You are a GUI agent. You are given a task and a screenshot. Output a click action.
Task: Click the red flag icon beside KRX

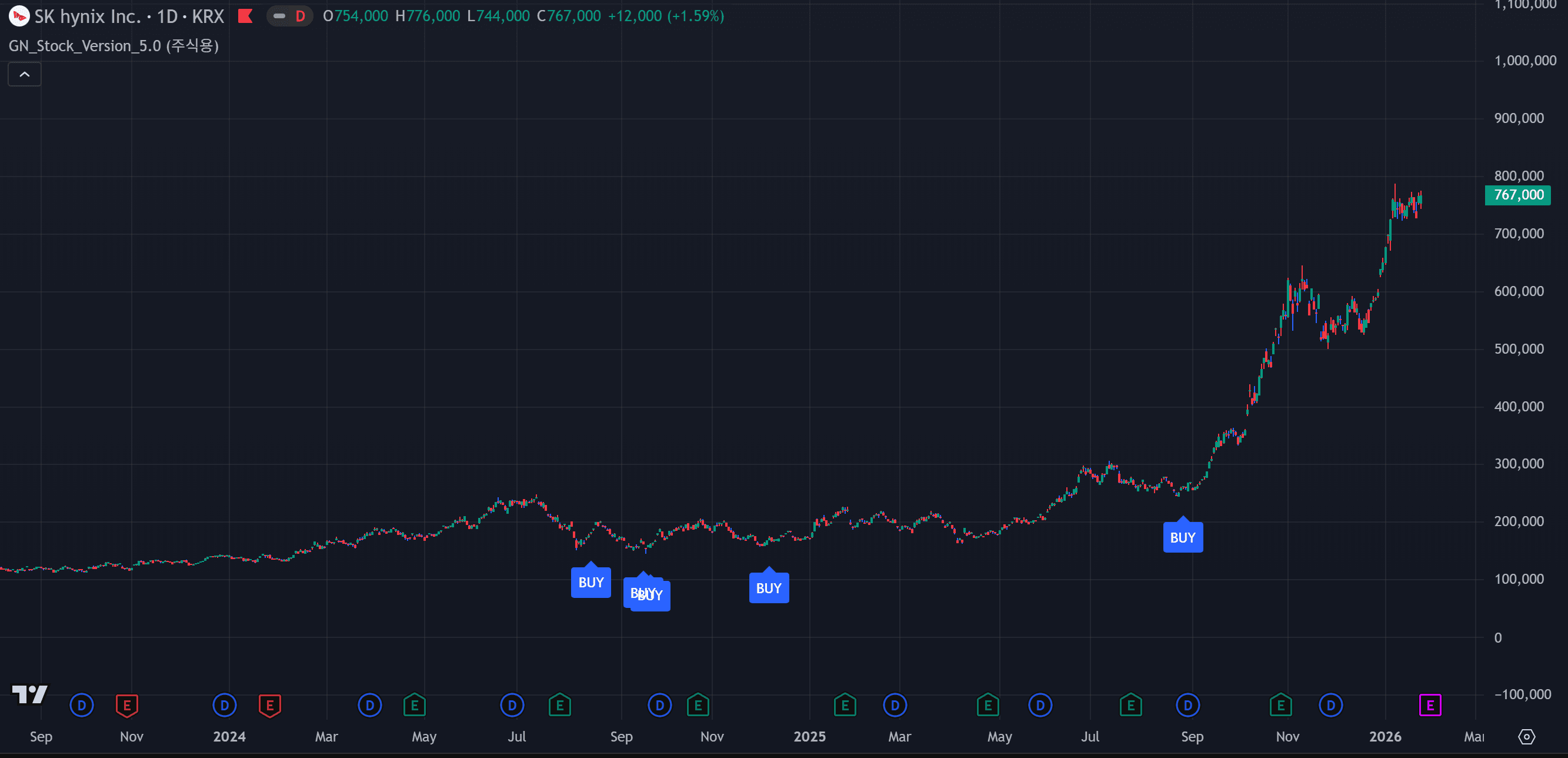pyautogui.click(x=245, y=16)
